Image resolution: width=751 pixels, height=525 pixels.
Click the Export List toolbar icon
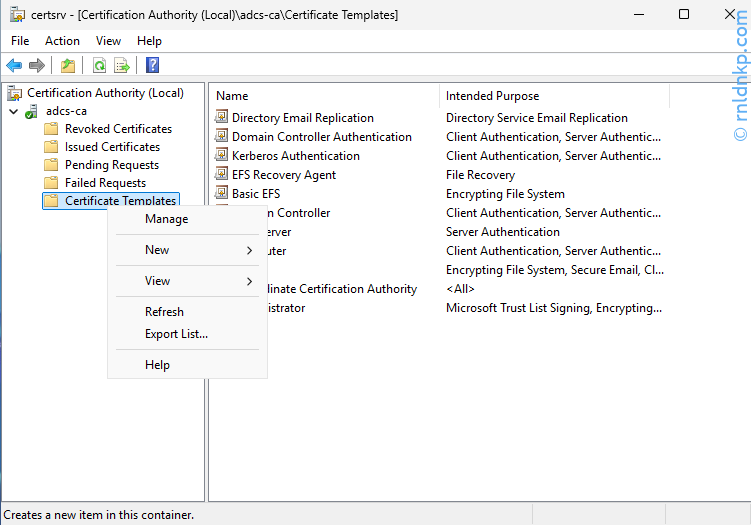pos(122,66)
